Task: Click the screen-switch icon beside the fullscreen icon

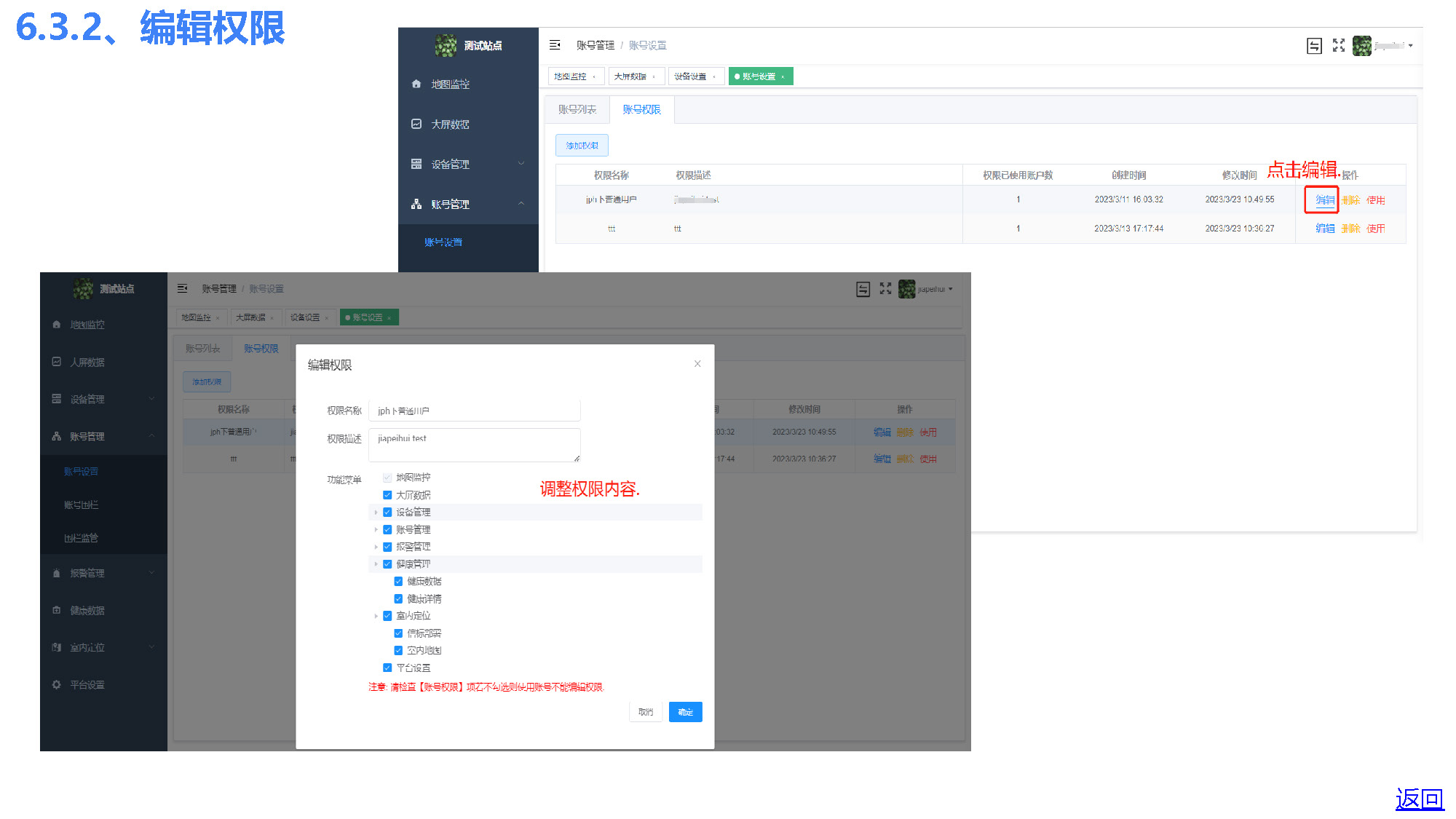Action: (1314, 46)
